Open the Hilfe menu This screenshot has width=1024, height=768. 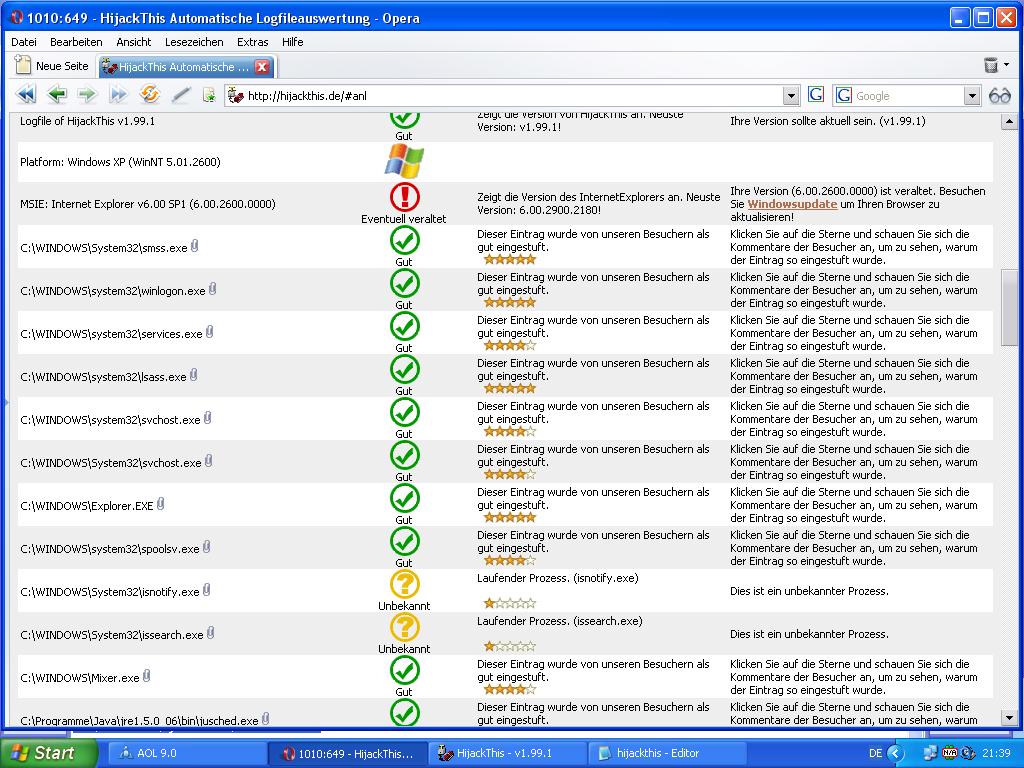pos(293,42)
